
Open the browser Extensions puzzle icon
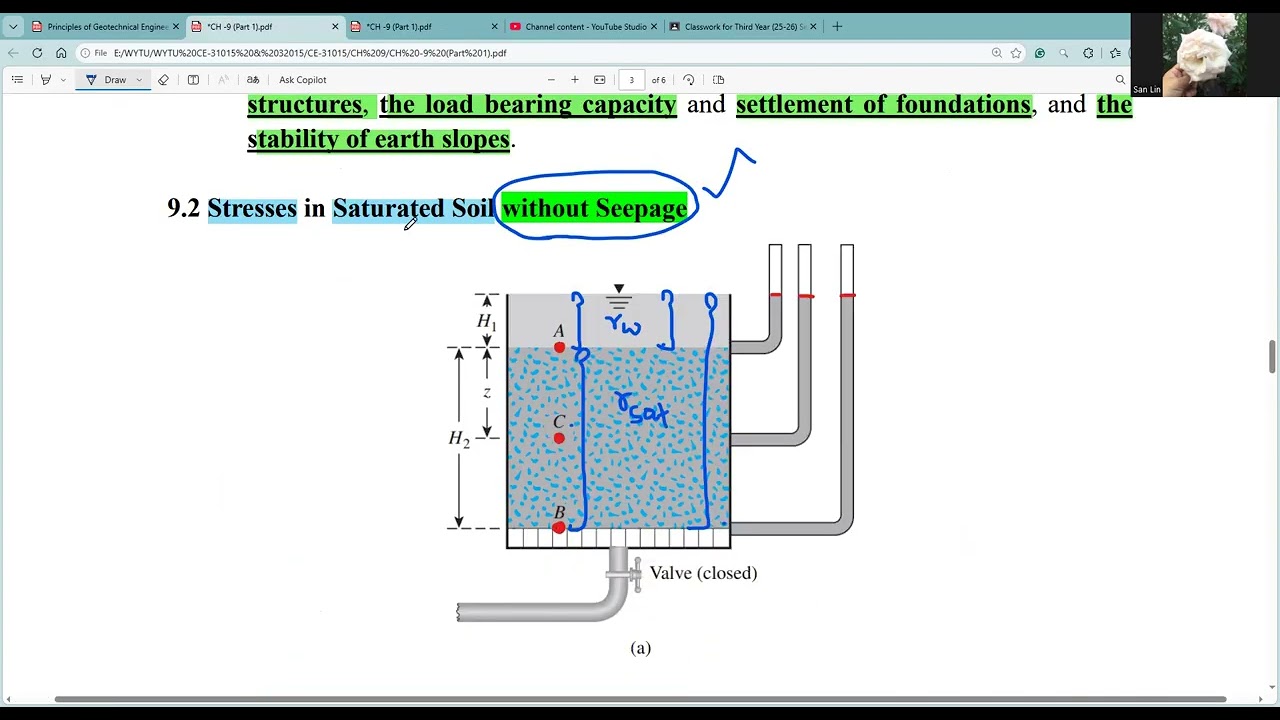(x=1088, y=53)
